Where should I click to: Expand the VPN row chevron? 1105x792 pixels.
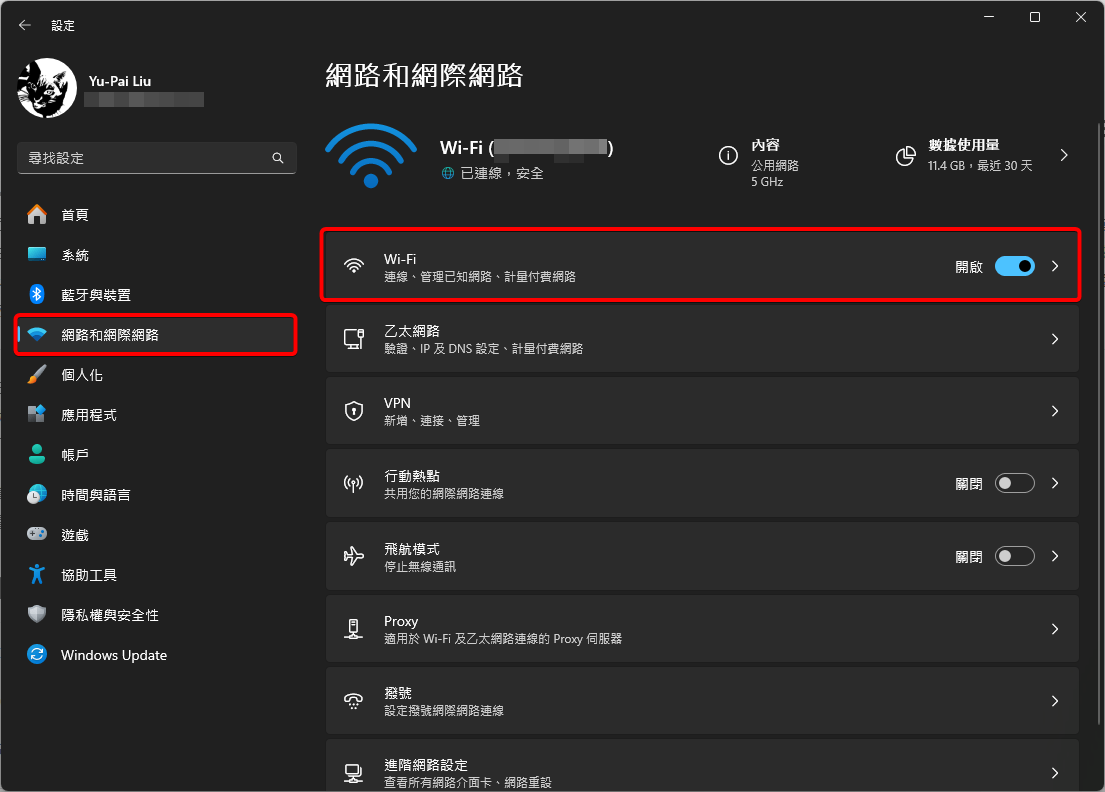[x=1054, y=410]
